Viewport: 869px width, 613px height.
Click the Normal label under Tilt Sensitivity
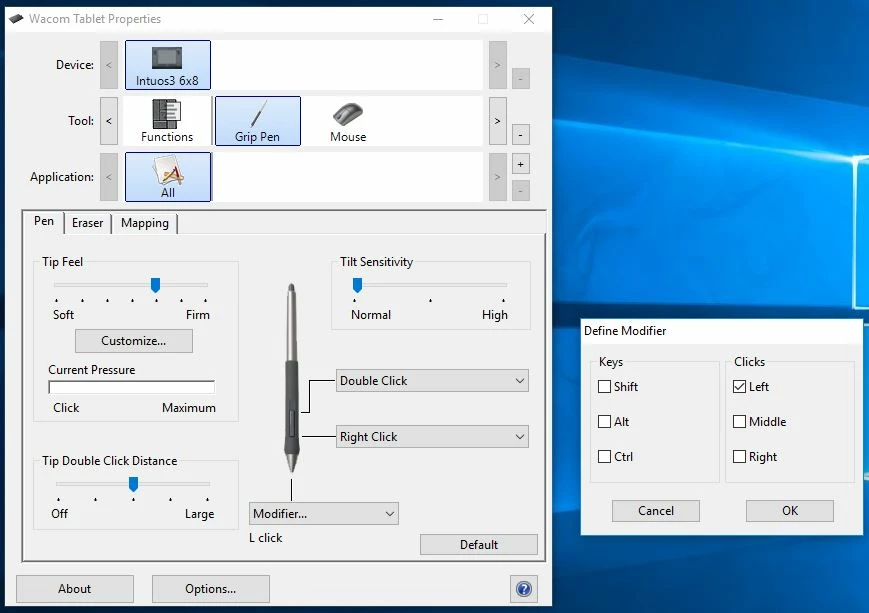[x=371, y=315]
